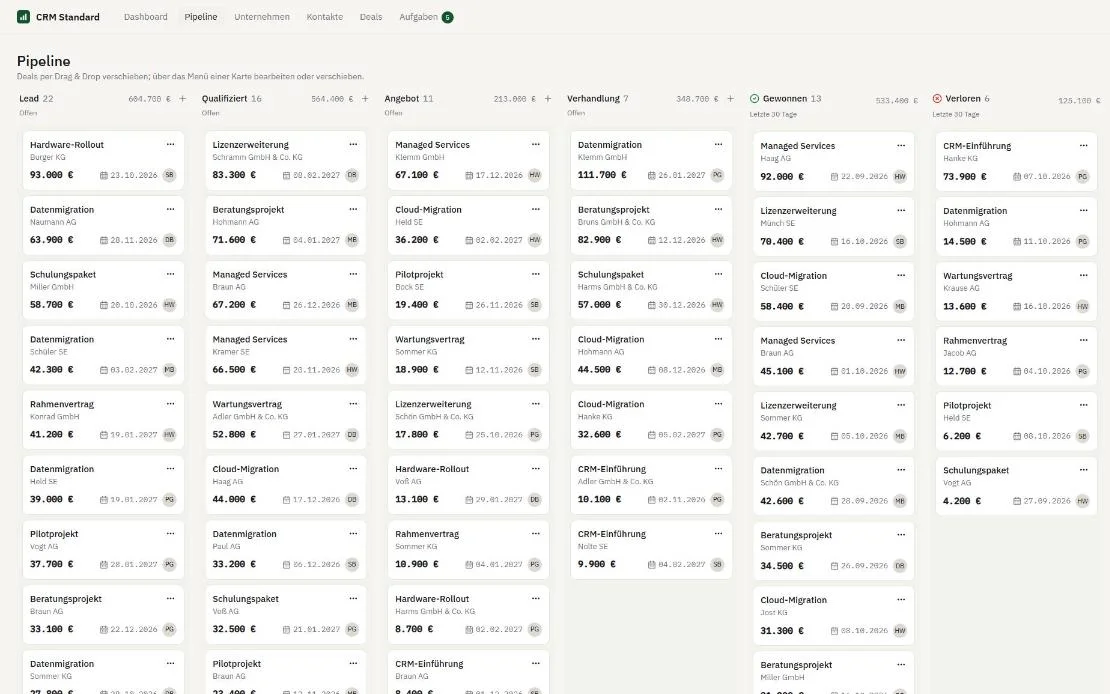The width and height of the screenshot is (1110, 694).
Task: Click calendar icon on Wartungsvertrag Adler card
Action: pos(287,435)
